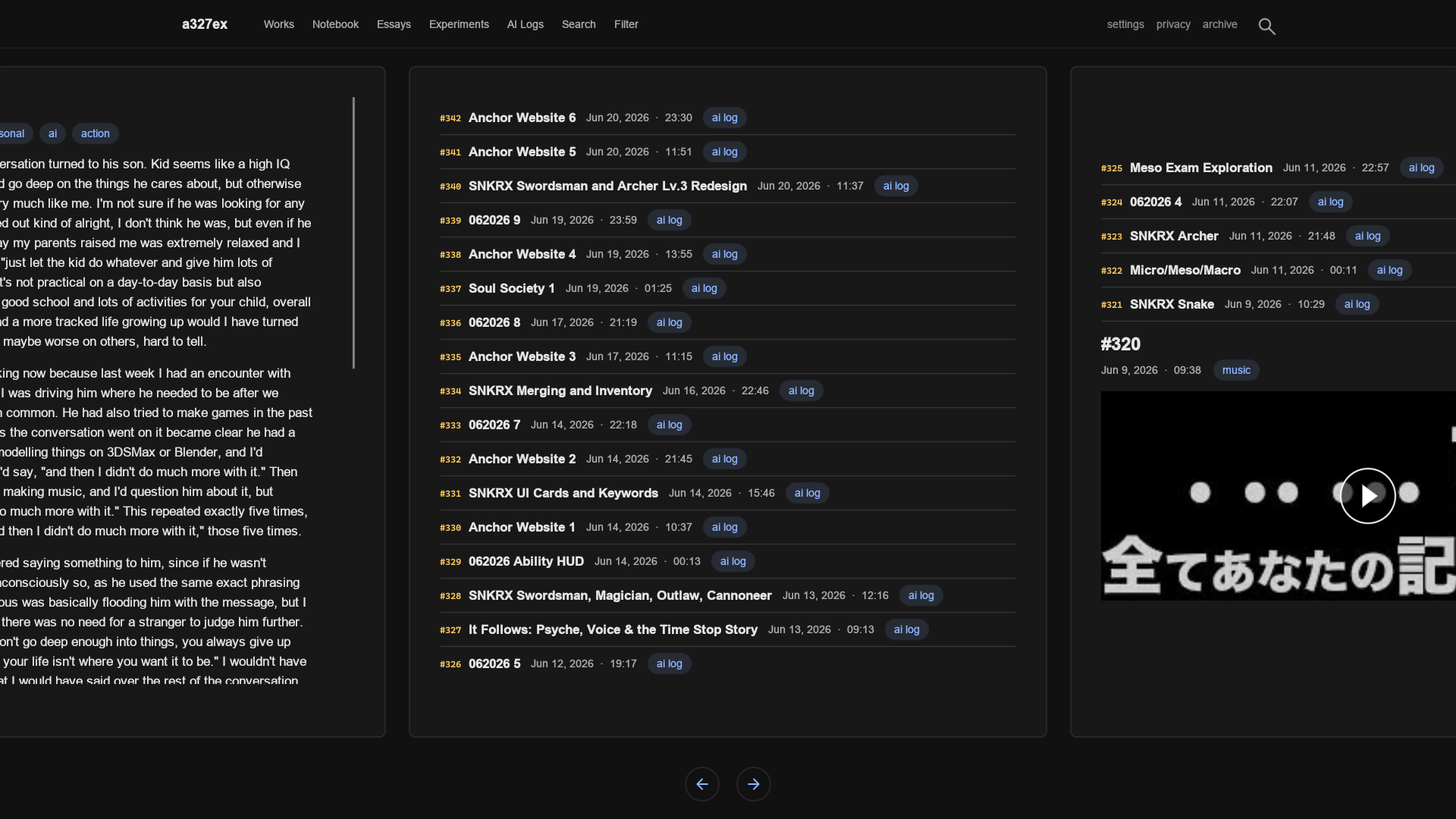This screenshot has height=819, width=1456.
Task: Open the Experiments nav item
Action: [459, 24]
